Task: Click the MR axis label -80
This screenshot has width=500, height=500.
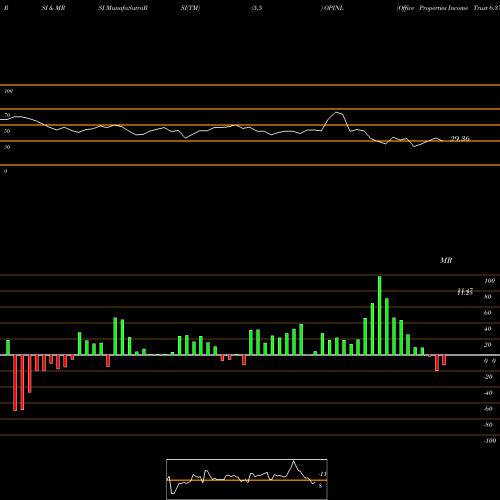Action: pyautogui.click(x=488, y=425)
